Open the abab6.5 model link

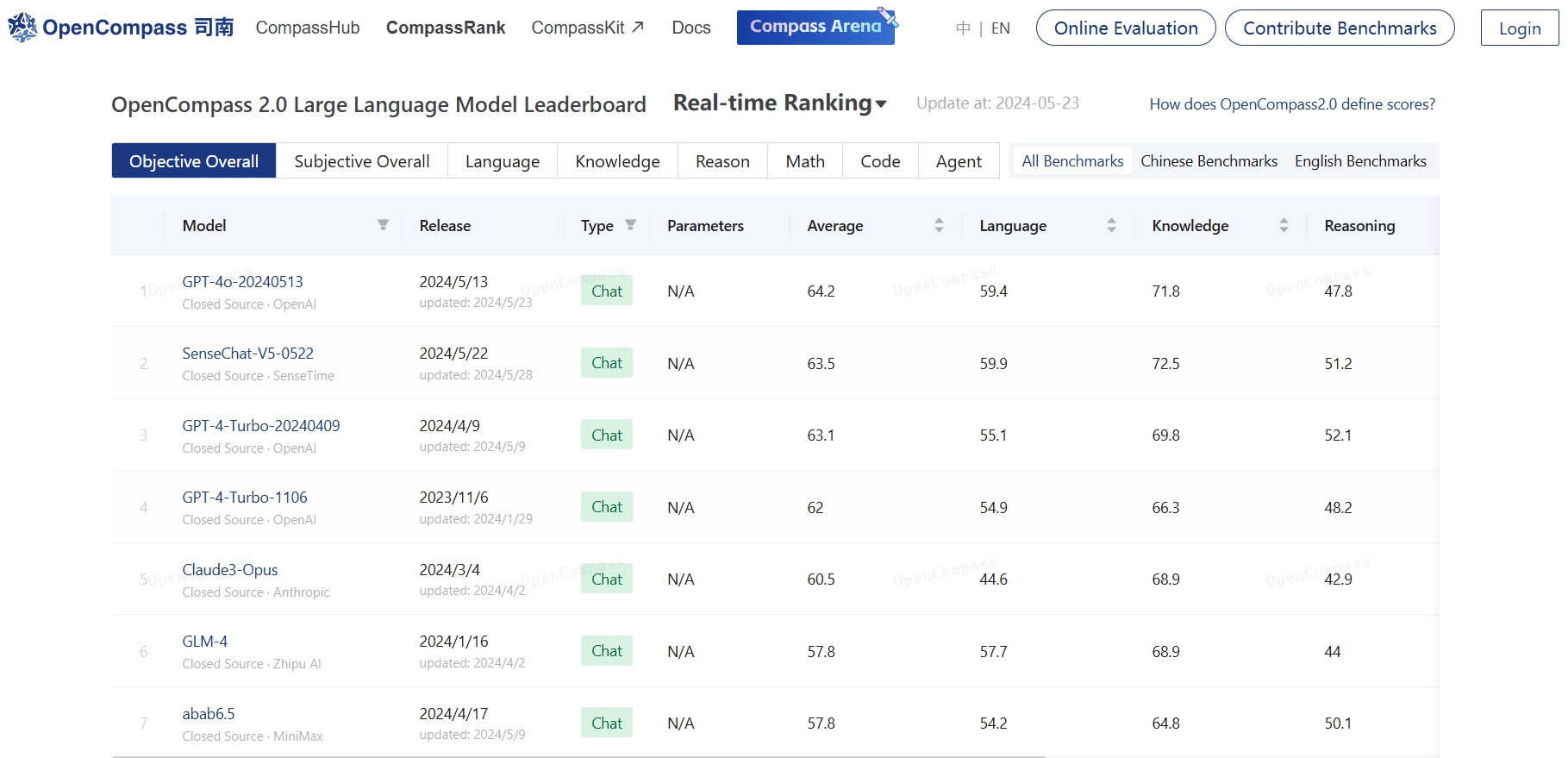pyautogui.click(x=209, y=714)
